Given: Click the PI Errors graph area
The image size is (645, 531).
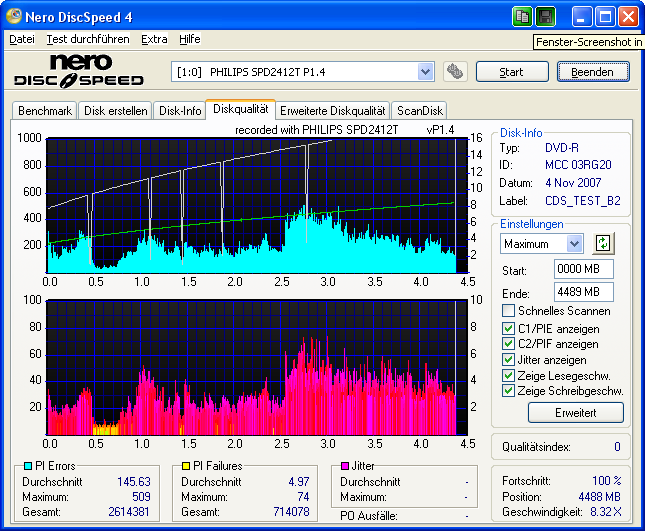Looking at the screenshot, I should pyautogui.click(x=257, y=206).
